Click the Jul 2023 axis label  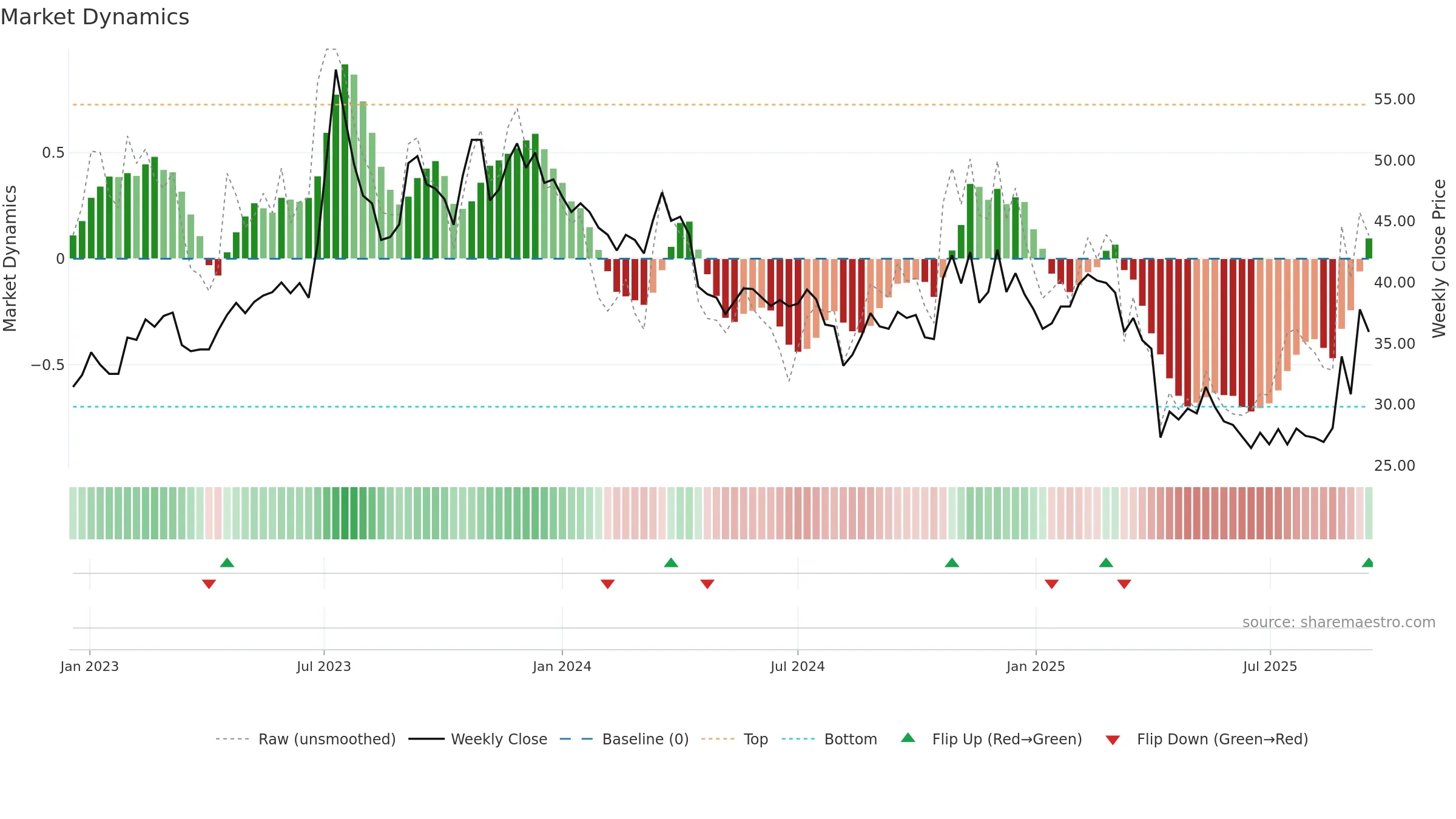(x=324, y=666)
